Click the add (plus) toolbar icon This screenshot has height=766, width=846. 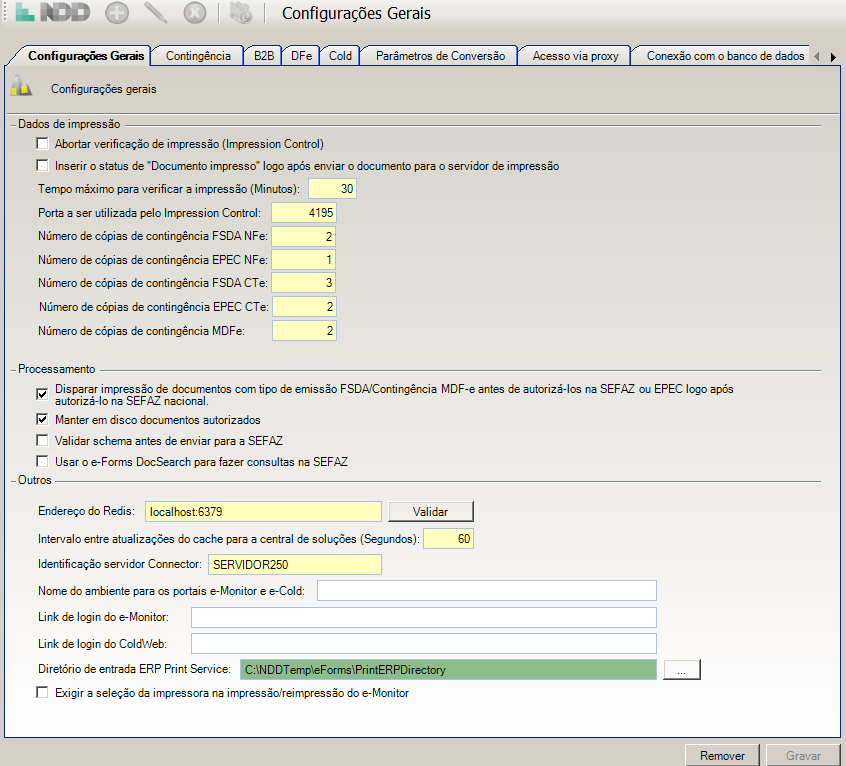(117, 14)
